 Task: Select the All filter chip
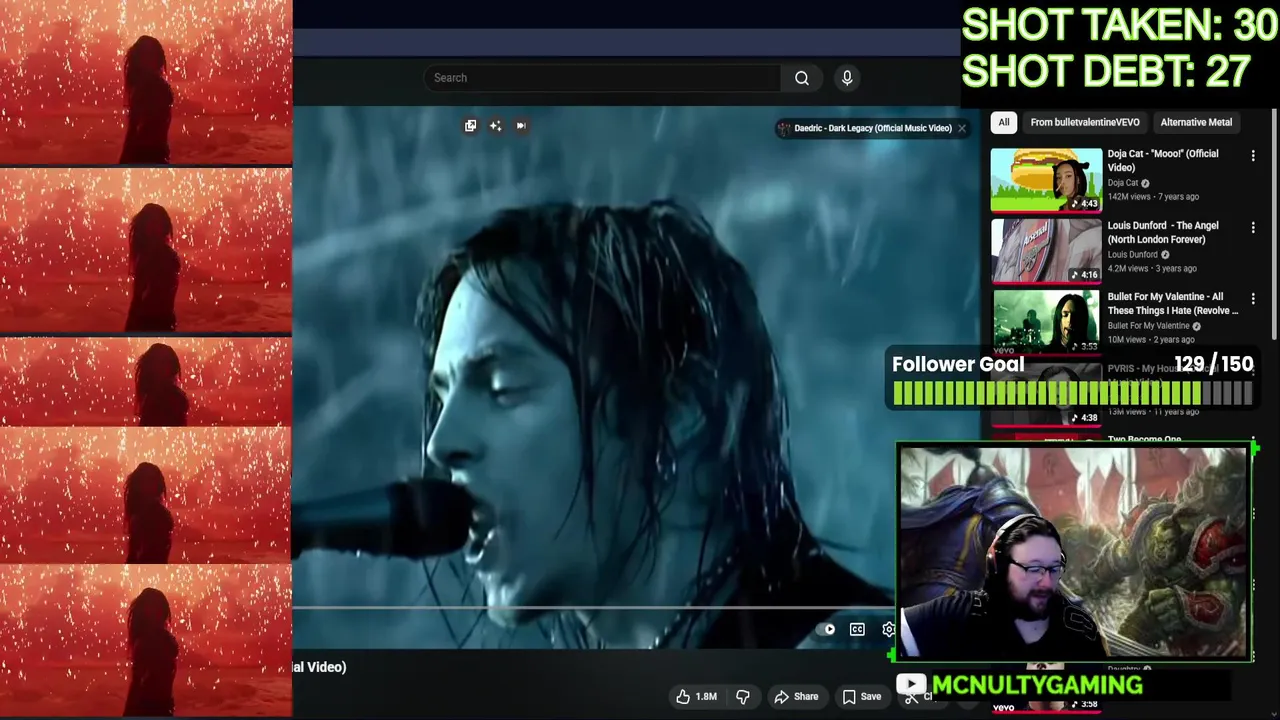1004,122
